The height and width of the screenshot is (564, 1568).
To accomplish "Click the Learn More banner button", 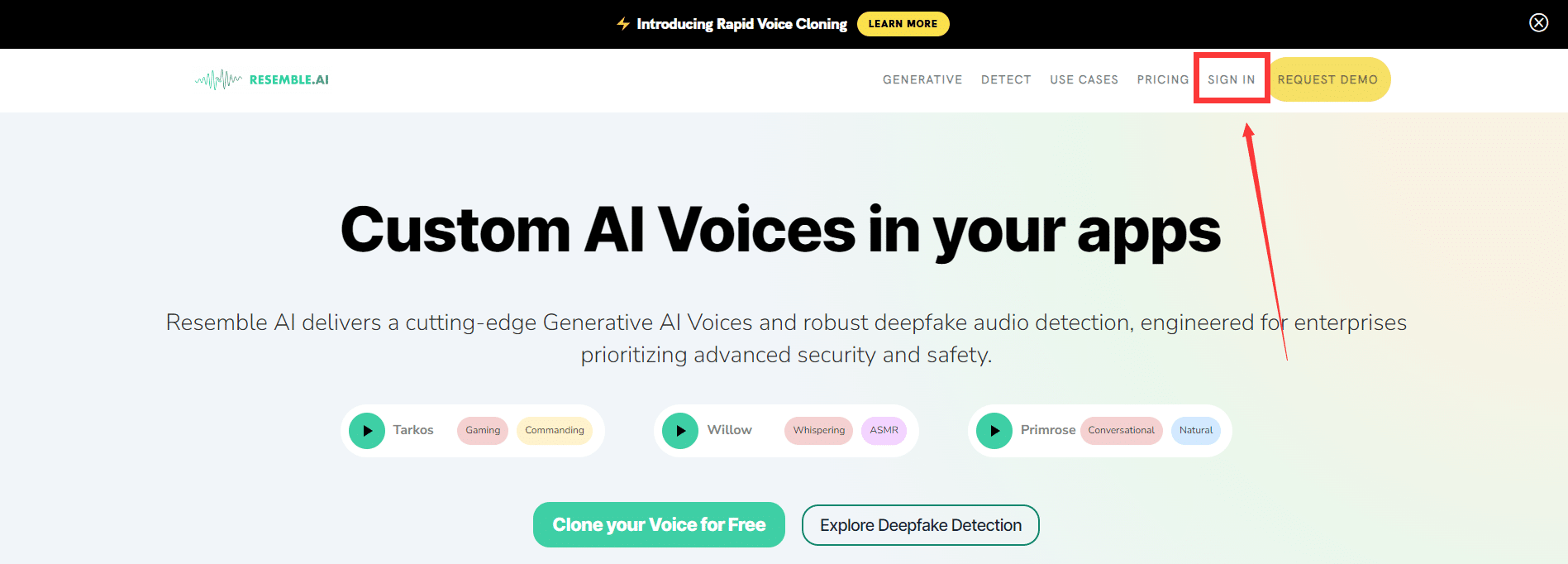I will pyautogui.click(x=903, y=24).
